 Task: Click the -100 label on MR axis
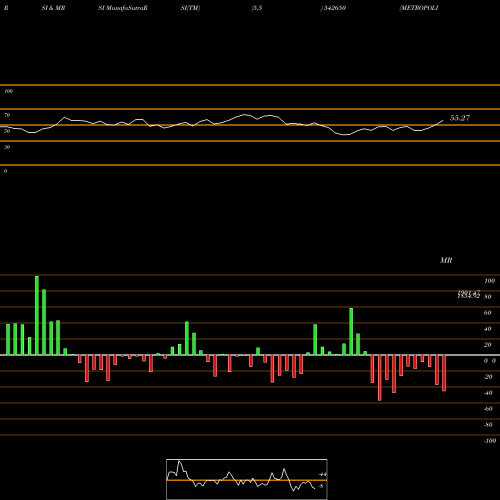tap(490, 441)
